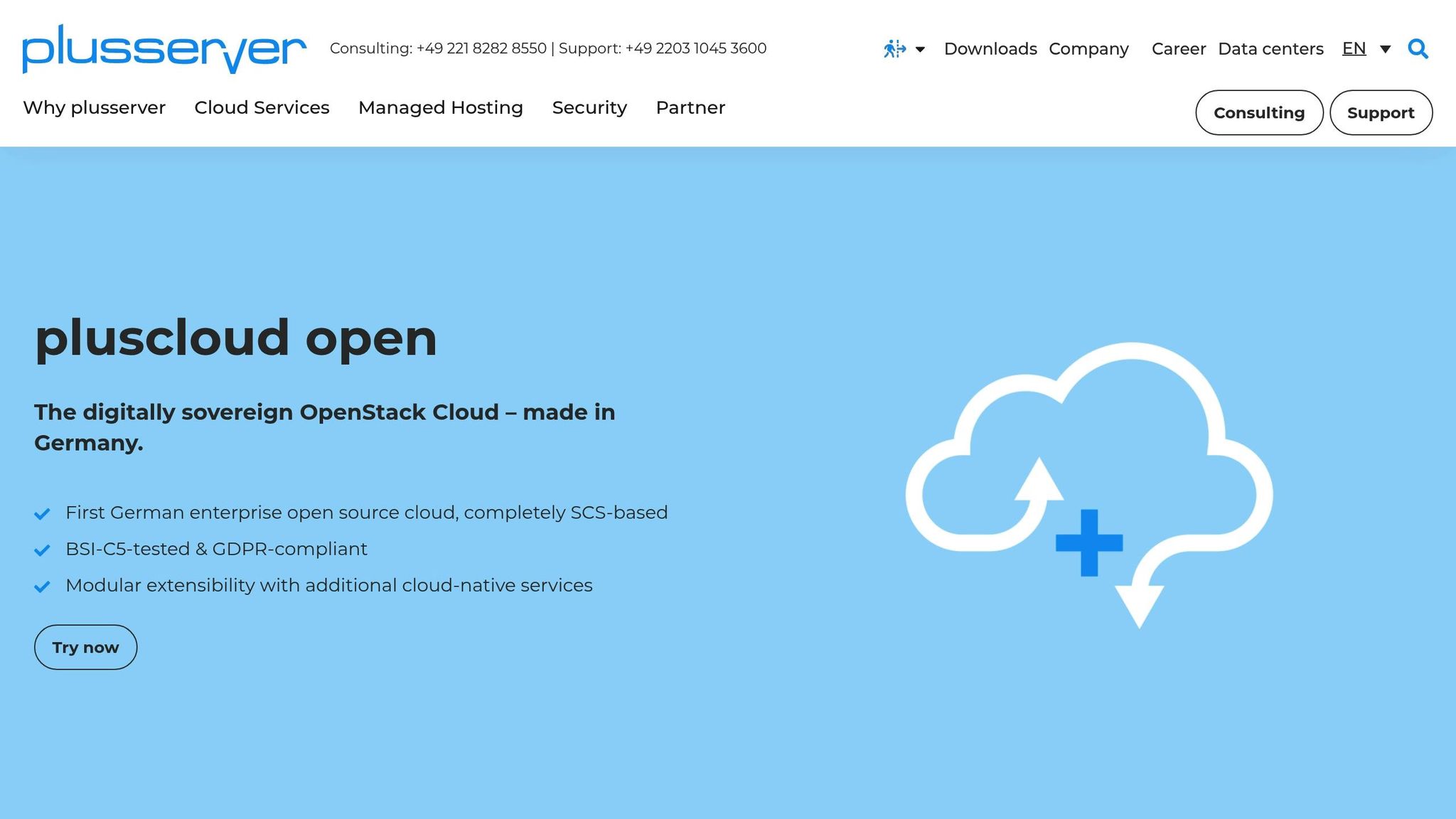1456x819 pixels.
Task: Click the Consulting button
Action: [x=1258, y=112]
